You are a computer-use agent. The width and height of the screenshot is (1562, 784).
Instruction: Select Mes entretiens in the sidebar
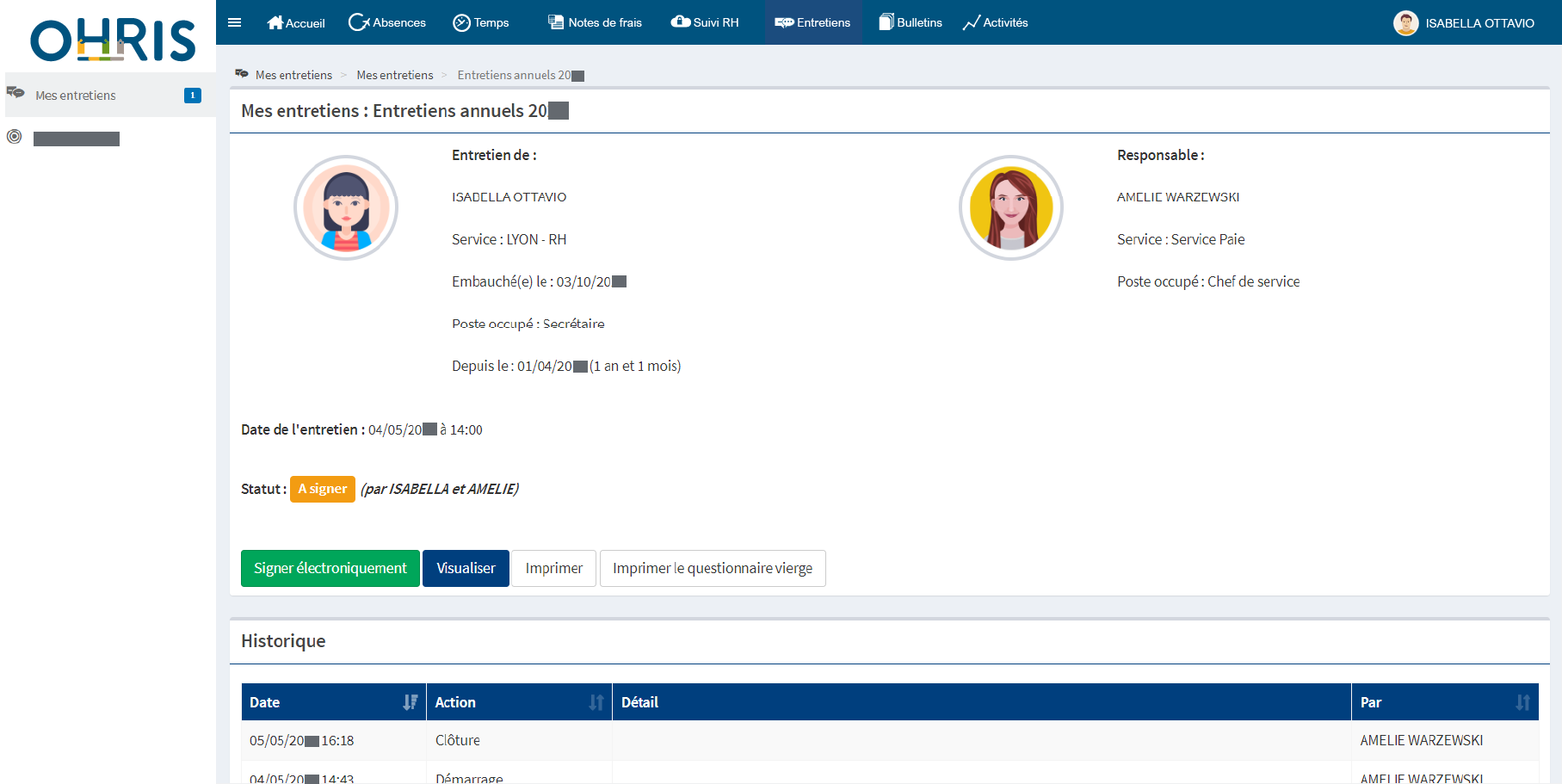76,96
